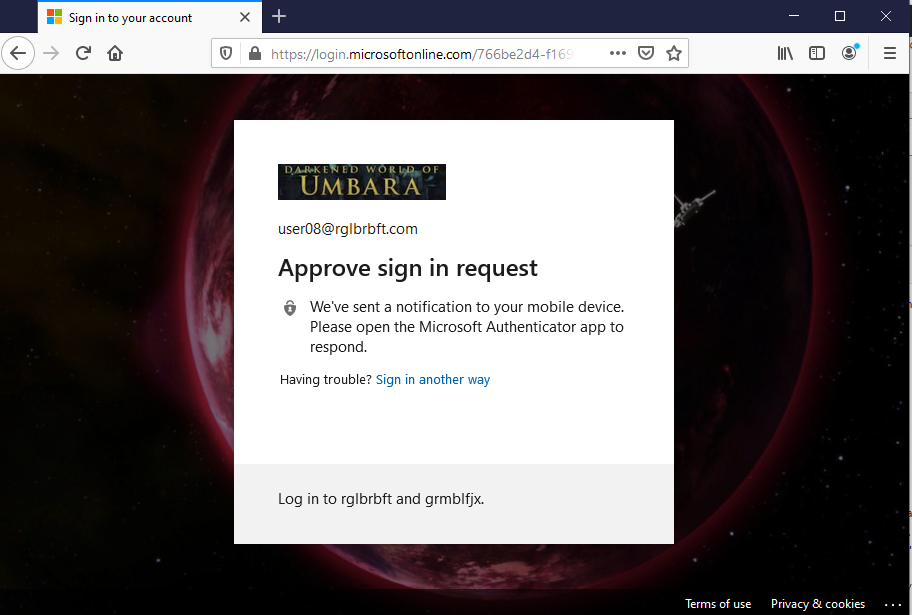Viewport: 912px width, 615px height.
Task: Save page to Pocket
Action: [646, 53]
